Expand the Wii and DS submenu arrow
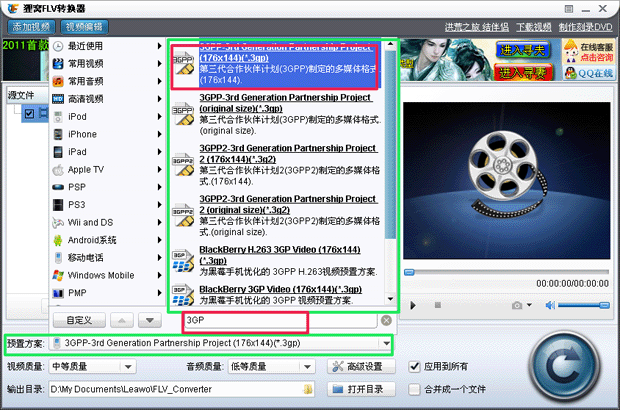Viewport: 620px width, 410px height. 159,222
